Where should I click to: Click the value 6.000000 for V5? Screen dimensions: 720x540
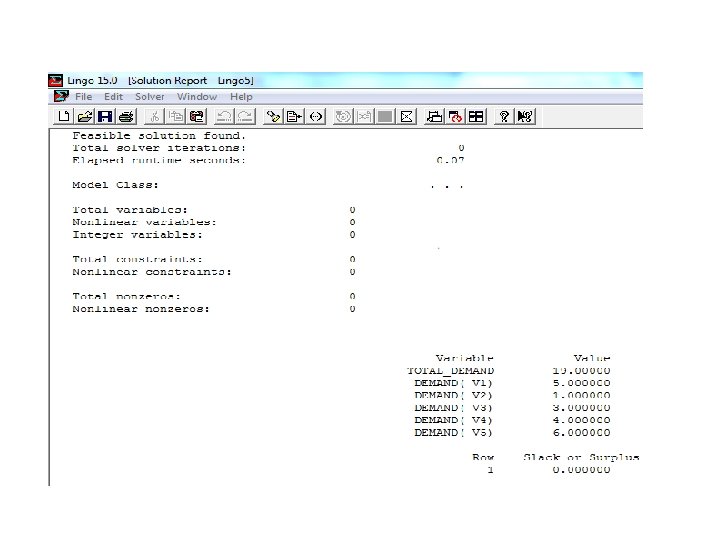581,433
